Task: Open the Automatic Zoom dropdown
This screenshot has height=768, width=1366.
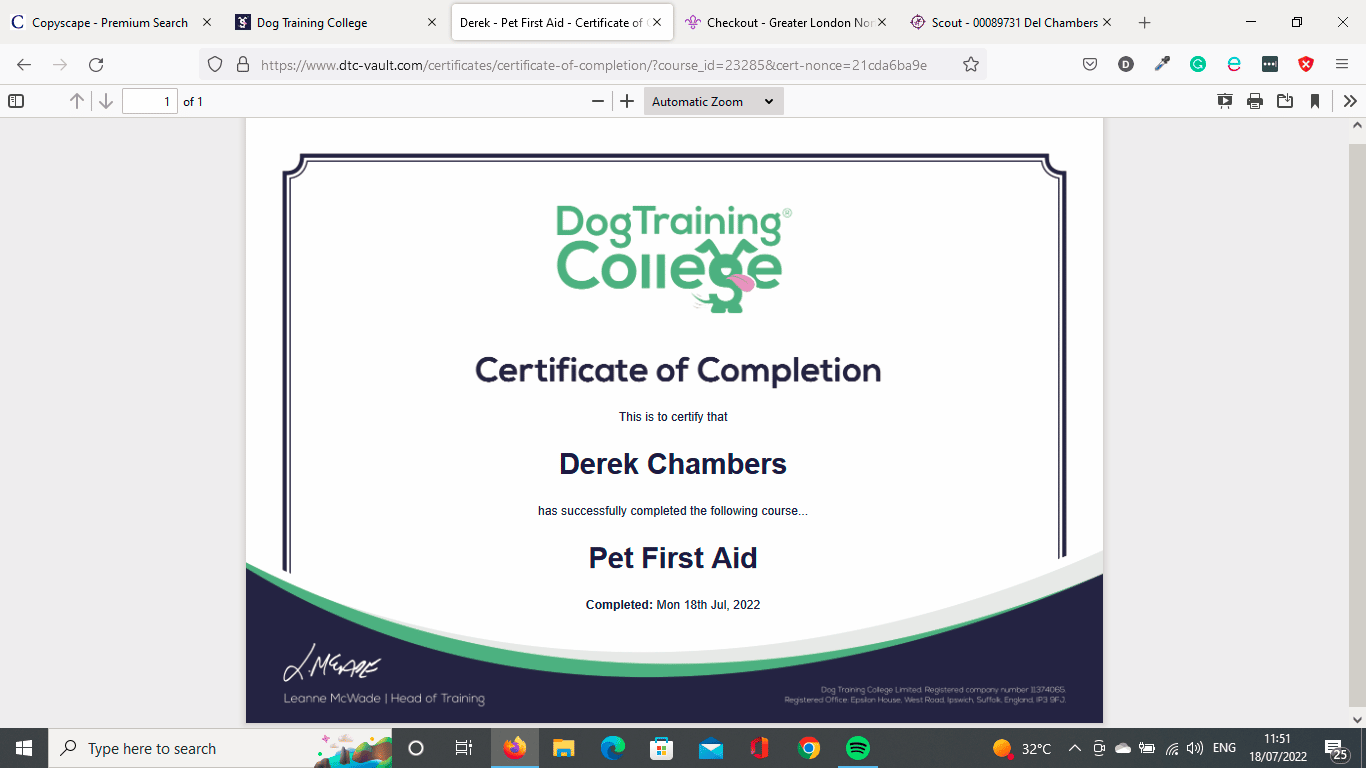Action: pyautogui.click(x=713, y=101)
